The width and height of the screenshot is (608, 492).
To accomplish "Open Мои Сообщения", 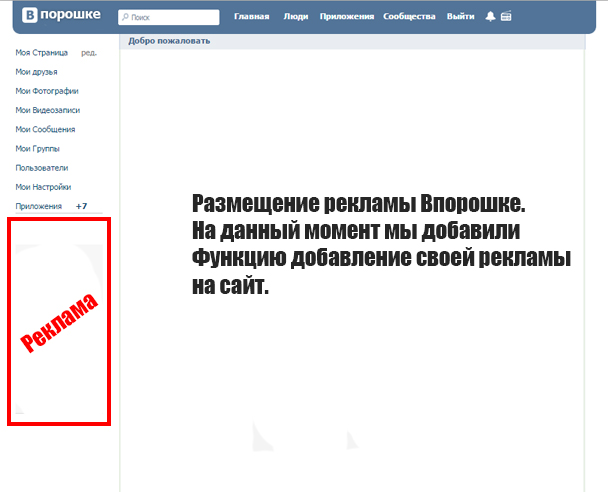I will (45, 129).
